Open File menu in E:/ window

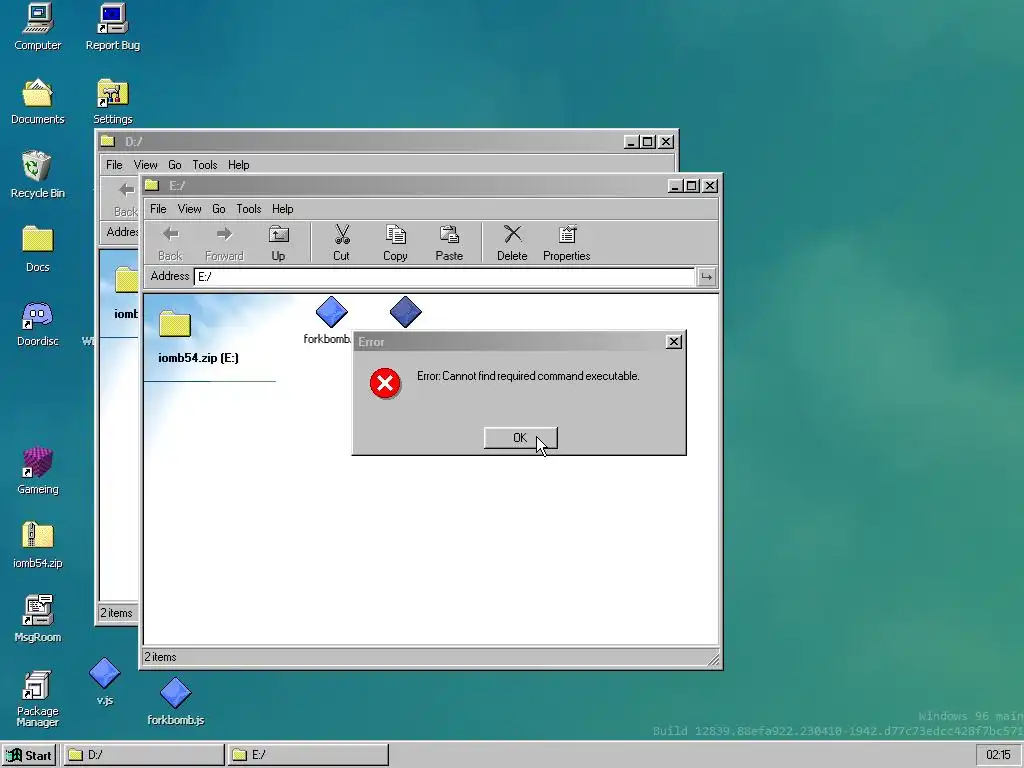point(158,209)
